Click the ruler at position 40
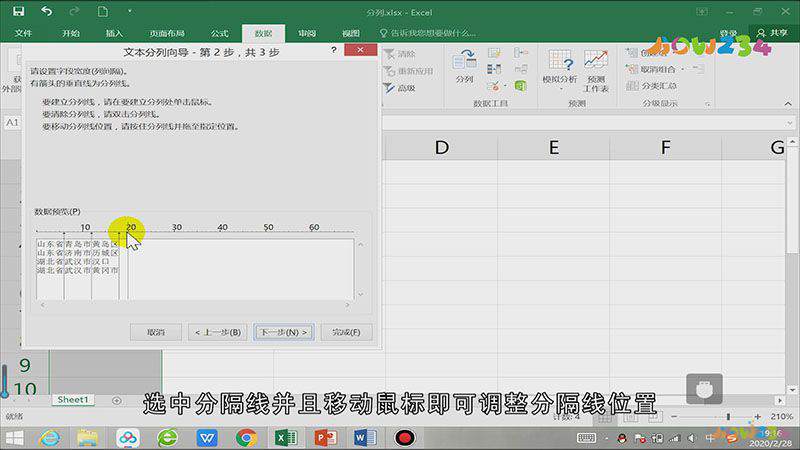Image resolution: width=800 pixels, height=450 pixels. coord(222,227)
